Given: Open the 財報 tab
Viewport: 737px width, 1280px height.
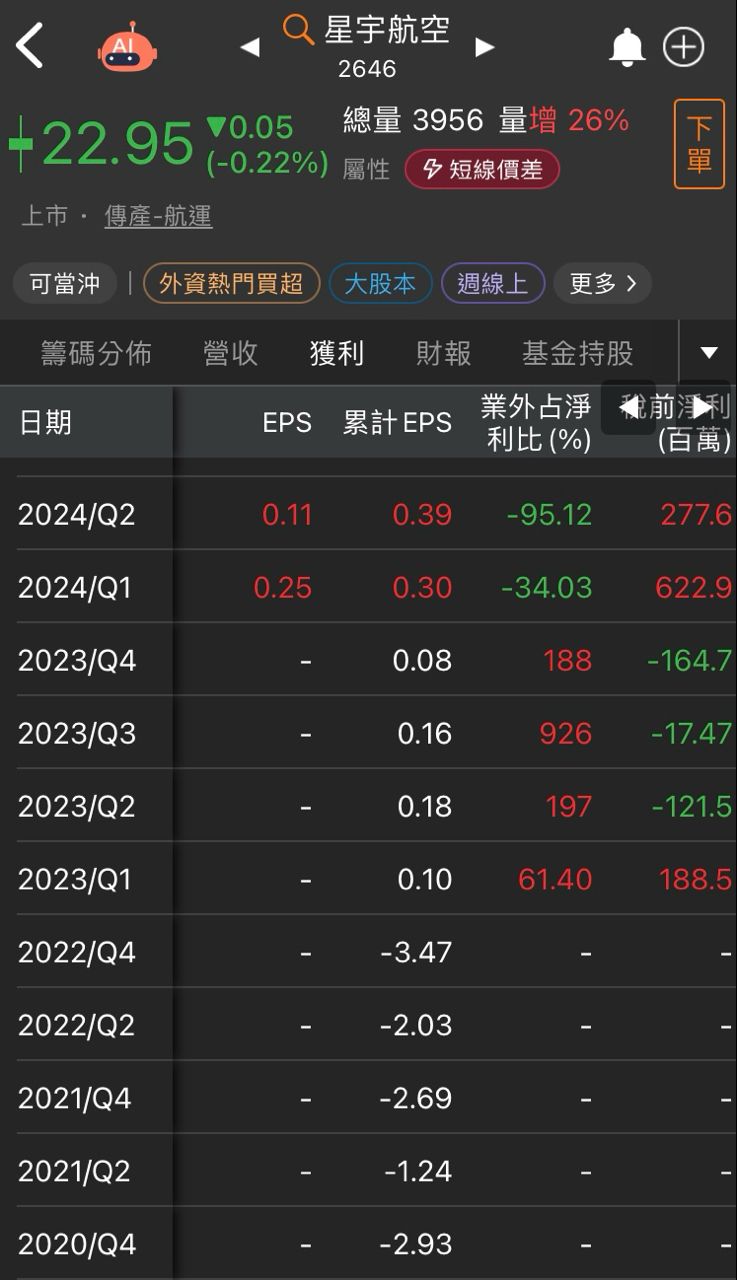Looking at the screenshot, I should tap(443, 353).
